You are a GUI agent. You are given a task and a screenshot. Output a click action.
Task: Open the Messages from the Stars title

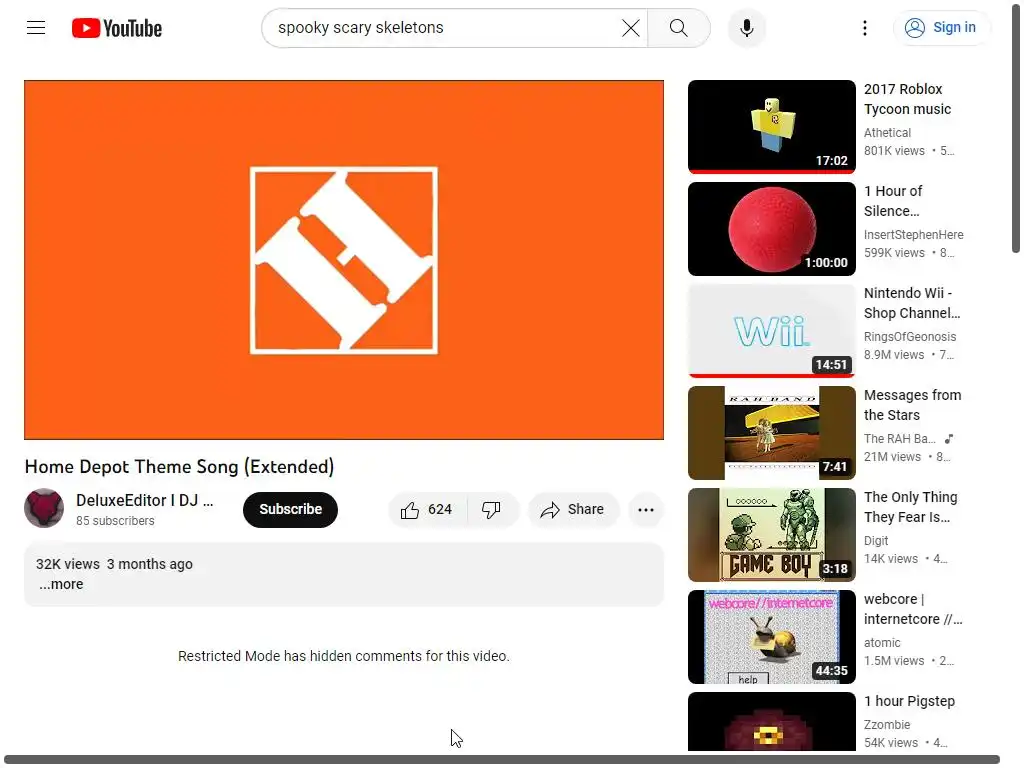[912, 405]
